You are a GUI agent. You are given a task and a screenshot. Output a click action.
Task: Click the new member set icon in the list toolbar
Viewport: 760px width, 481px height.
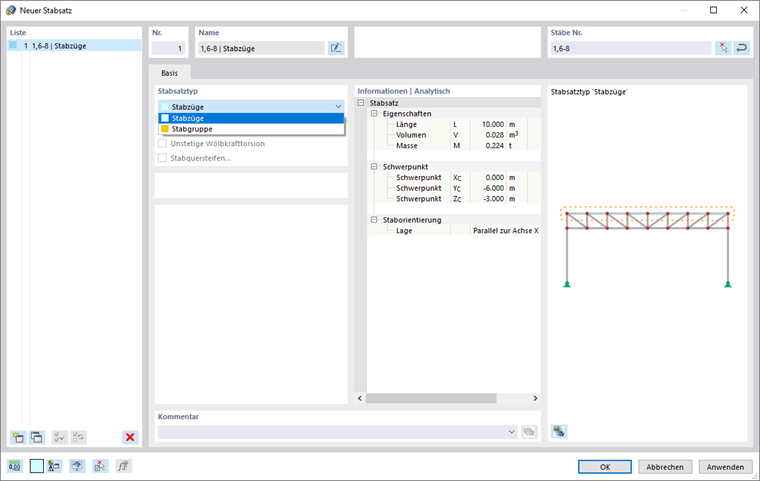point(18,437)
